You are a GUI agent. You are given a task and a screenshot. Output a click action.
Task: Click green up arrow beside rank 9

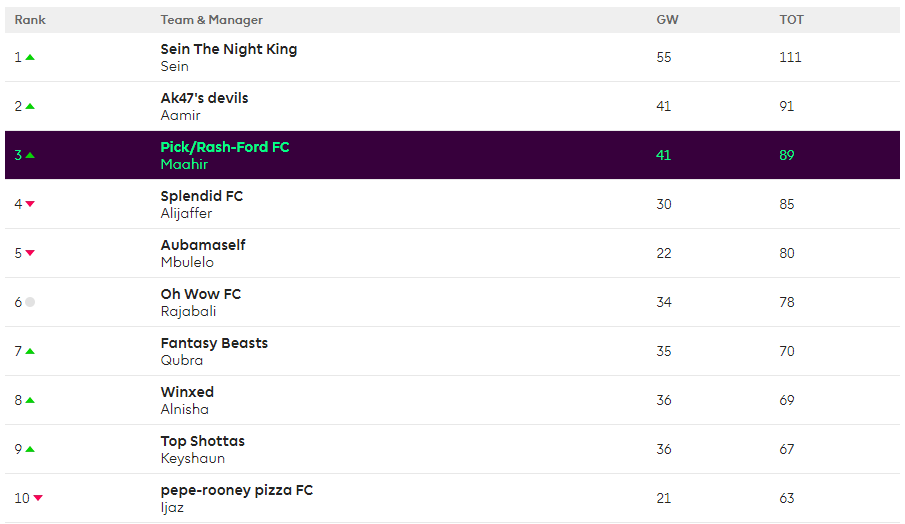30,450
